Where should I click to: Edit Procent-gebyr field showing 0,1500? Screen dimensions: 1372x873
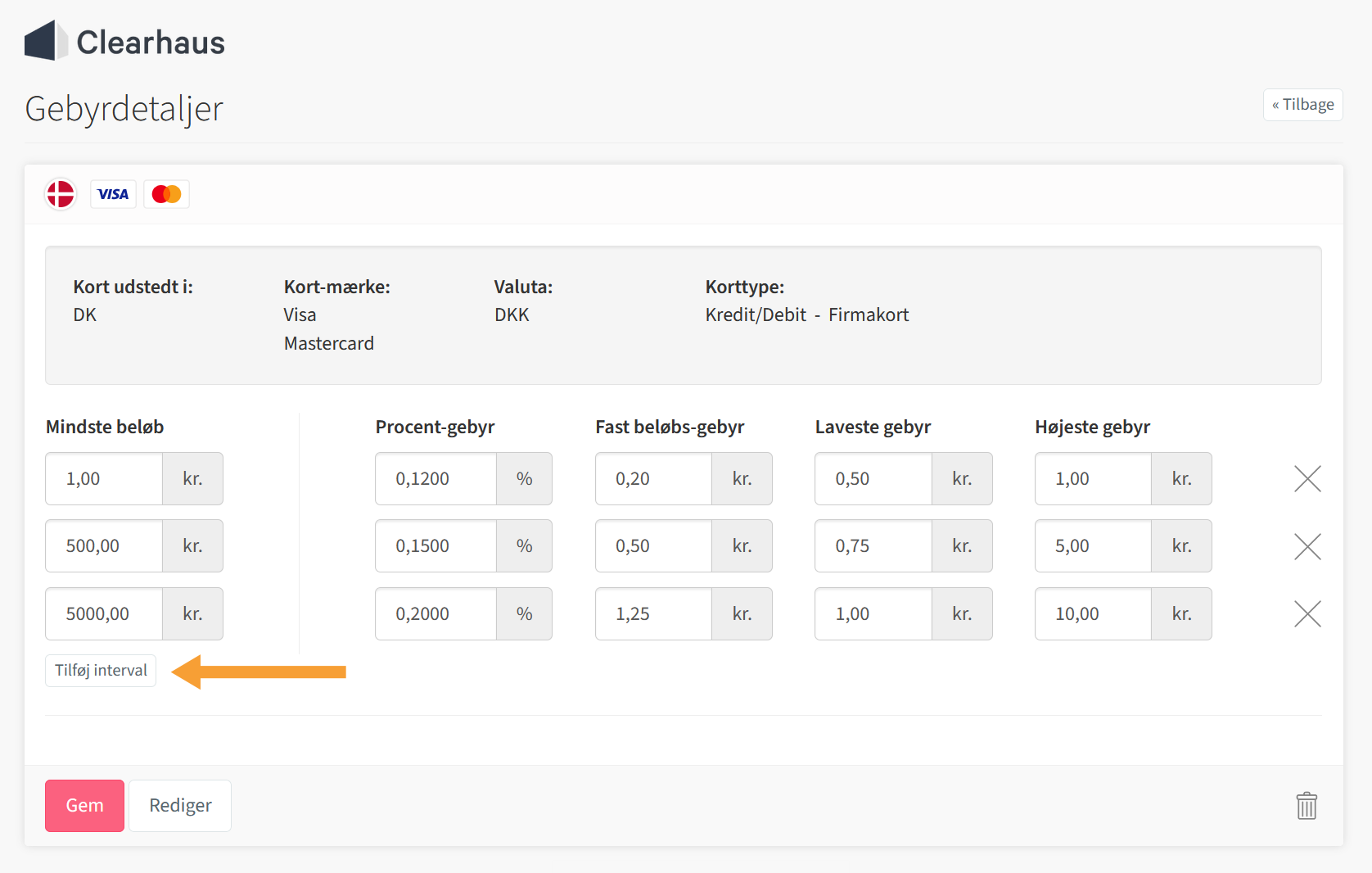[x=436, y=546]
